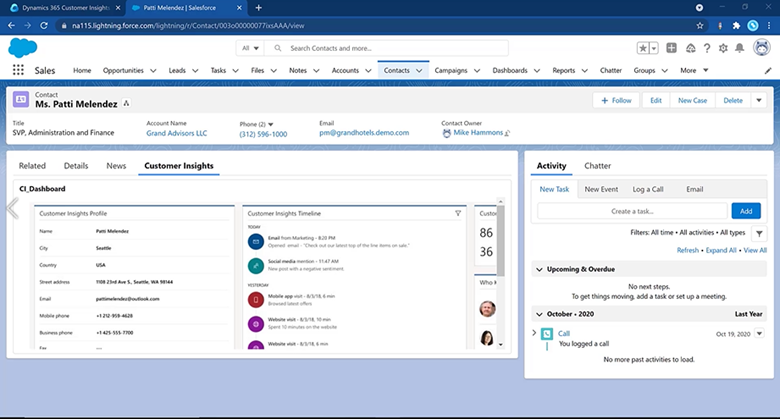The width and height of the screenshot is (780, 419).
Task: Open the Trailhead guidance icon
Action: click(x=690, y=48)
